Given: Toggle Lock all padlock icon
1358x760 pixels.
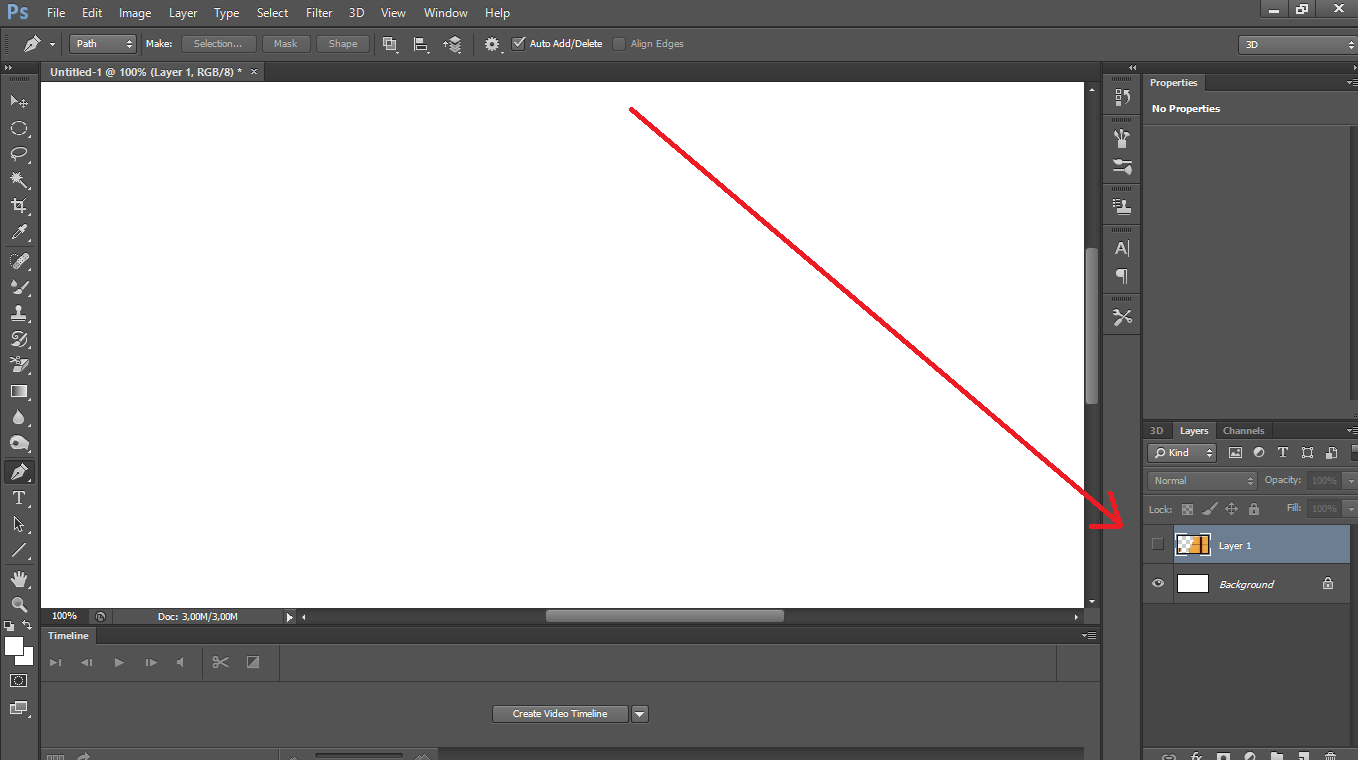Looking at the screenshot, I should 1254,509.
